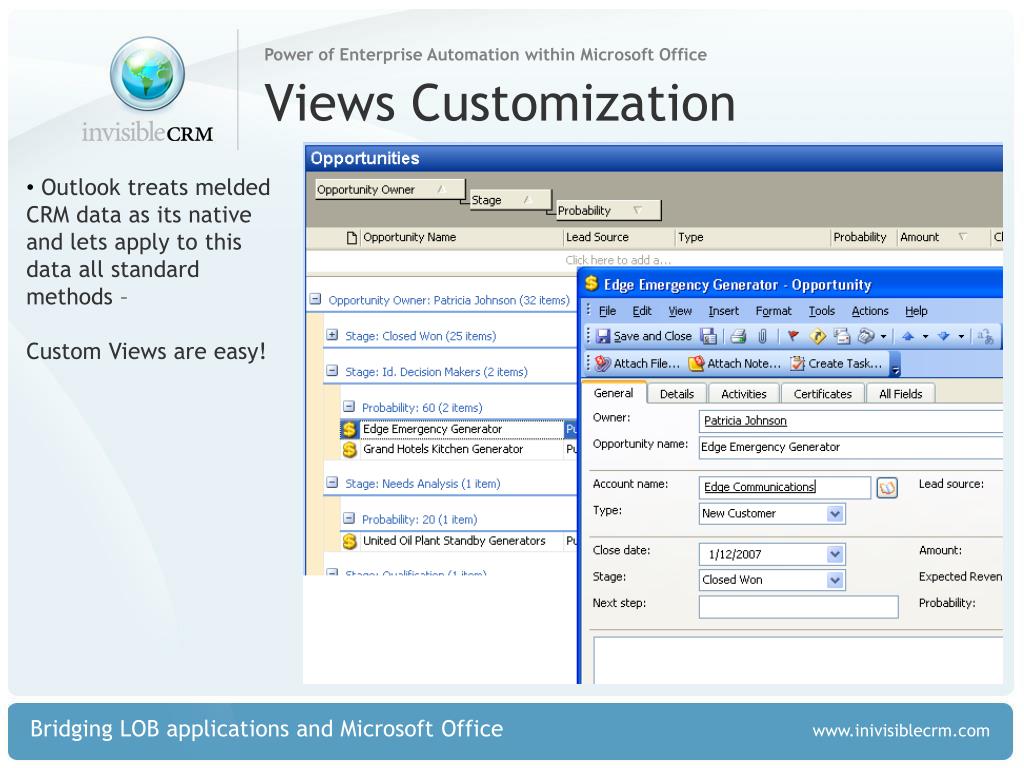
Task: Collapse Probability 60 group
Action: click(349, 406)
